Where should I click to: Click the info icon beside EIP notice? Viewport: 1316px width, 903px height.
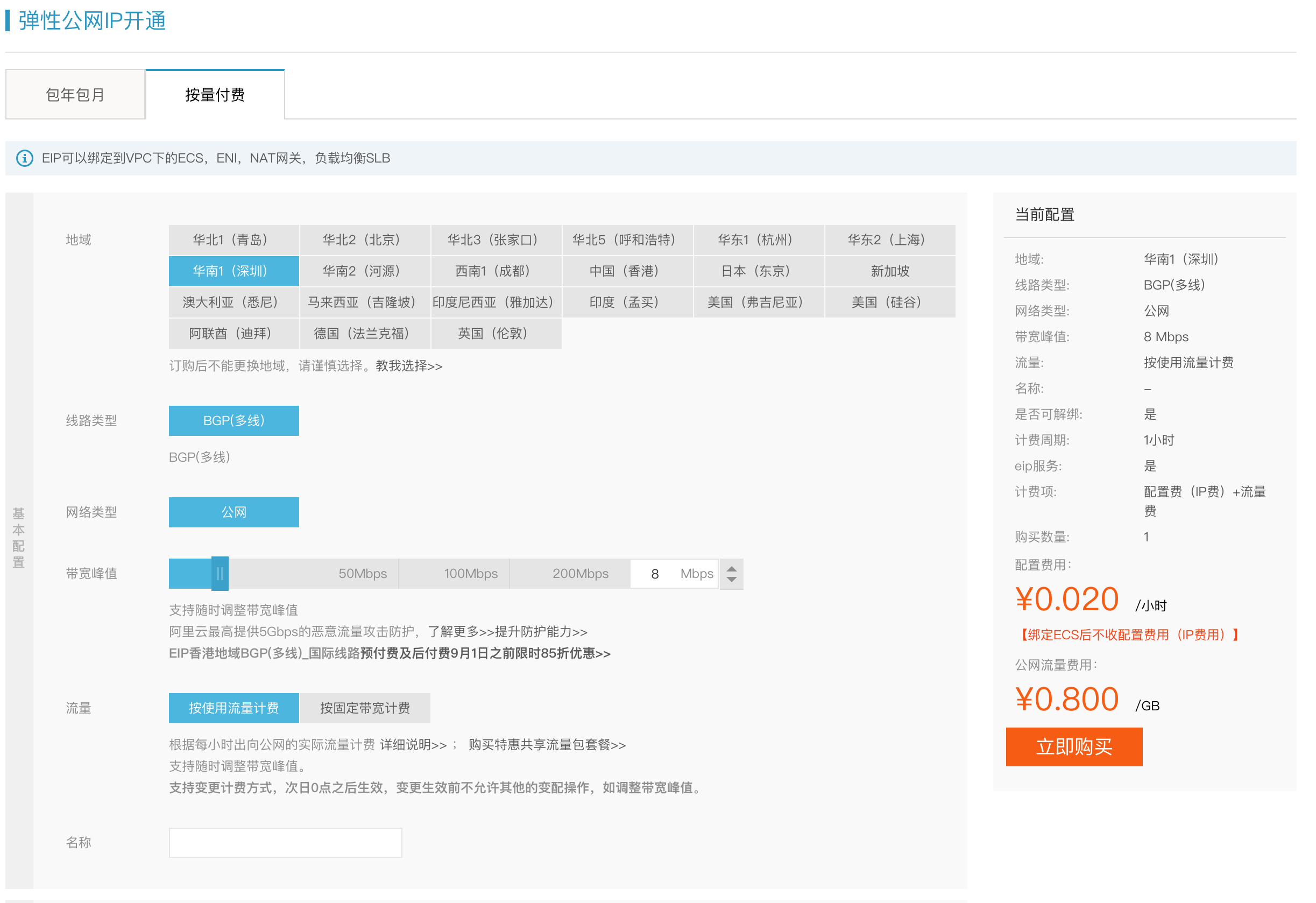point(24,158)
